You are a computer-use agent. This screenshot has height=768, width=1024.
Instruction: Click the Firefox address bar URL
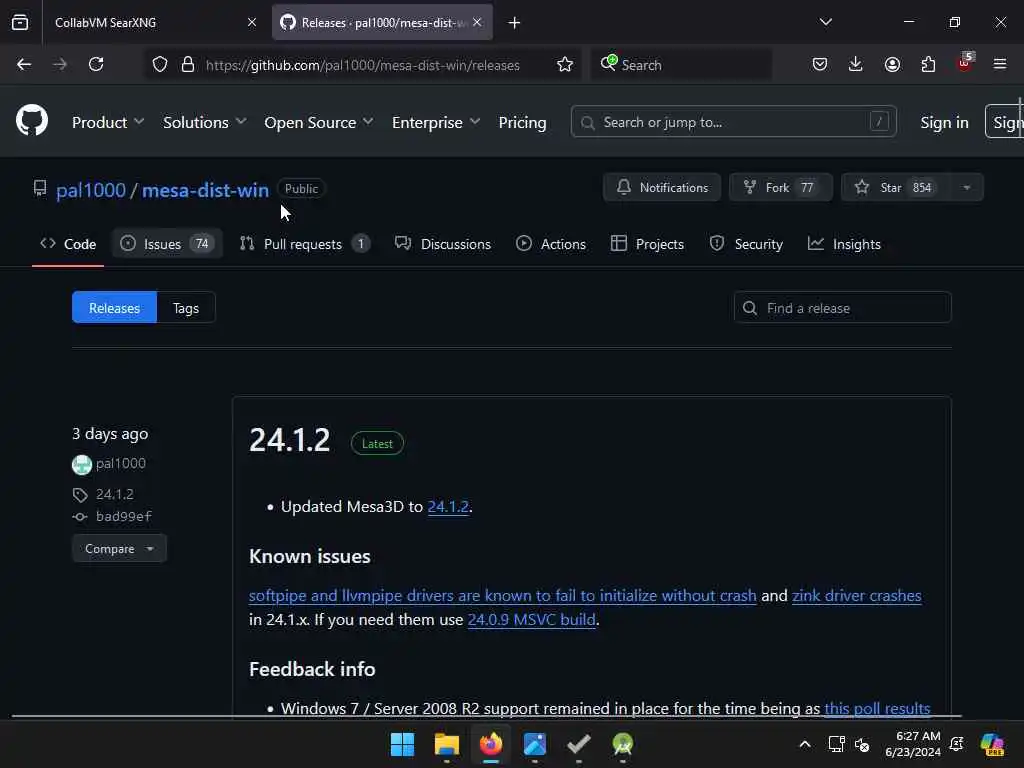click(x=362, y=65)
